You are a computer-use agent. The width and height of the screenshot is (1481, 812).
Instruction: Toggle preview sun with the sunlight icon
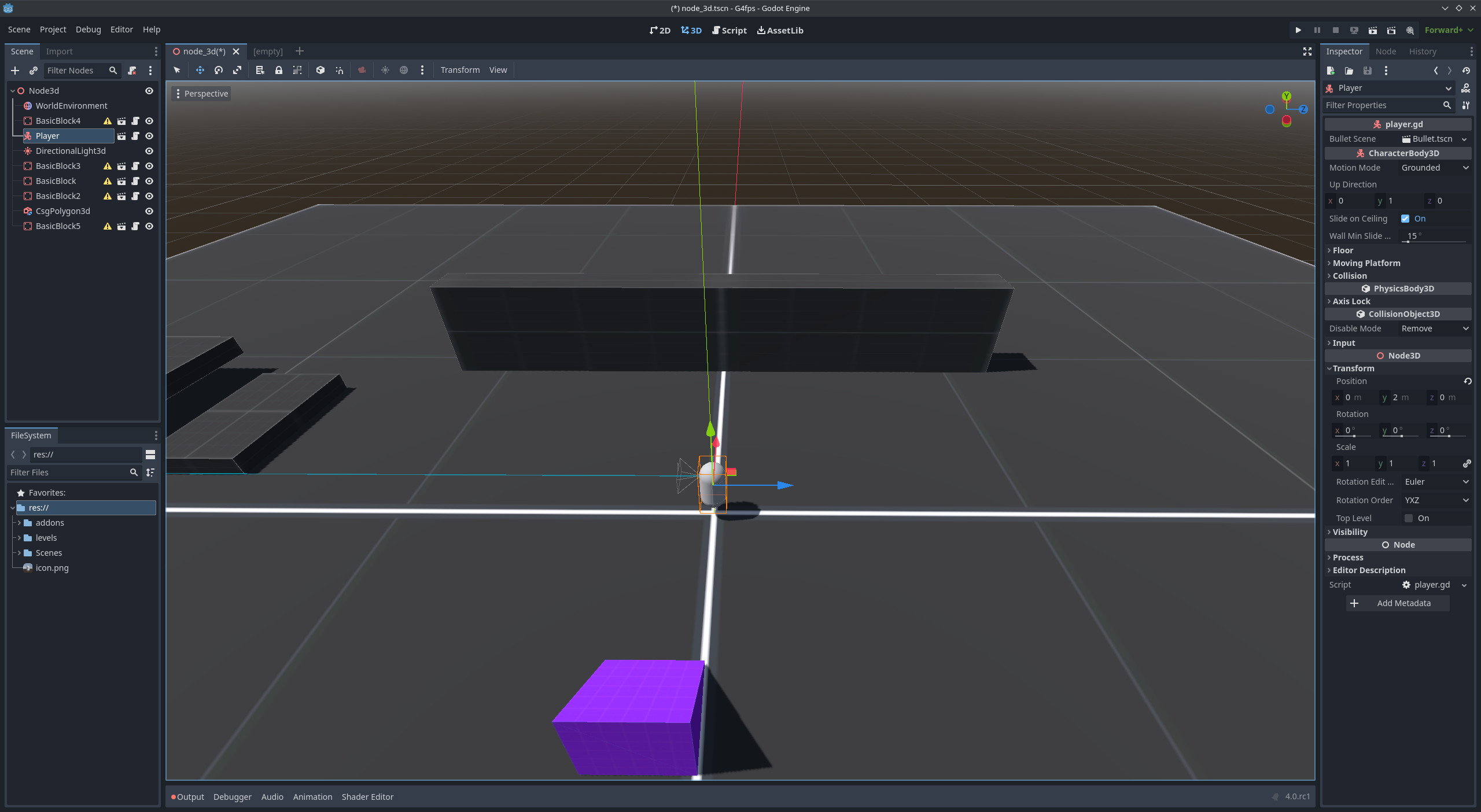[385, 70]
